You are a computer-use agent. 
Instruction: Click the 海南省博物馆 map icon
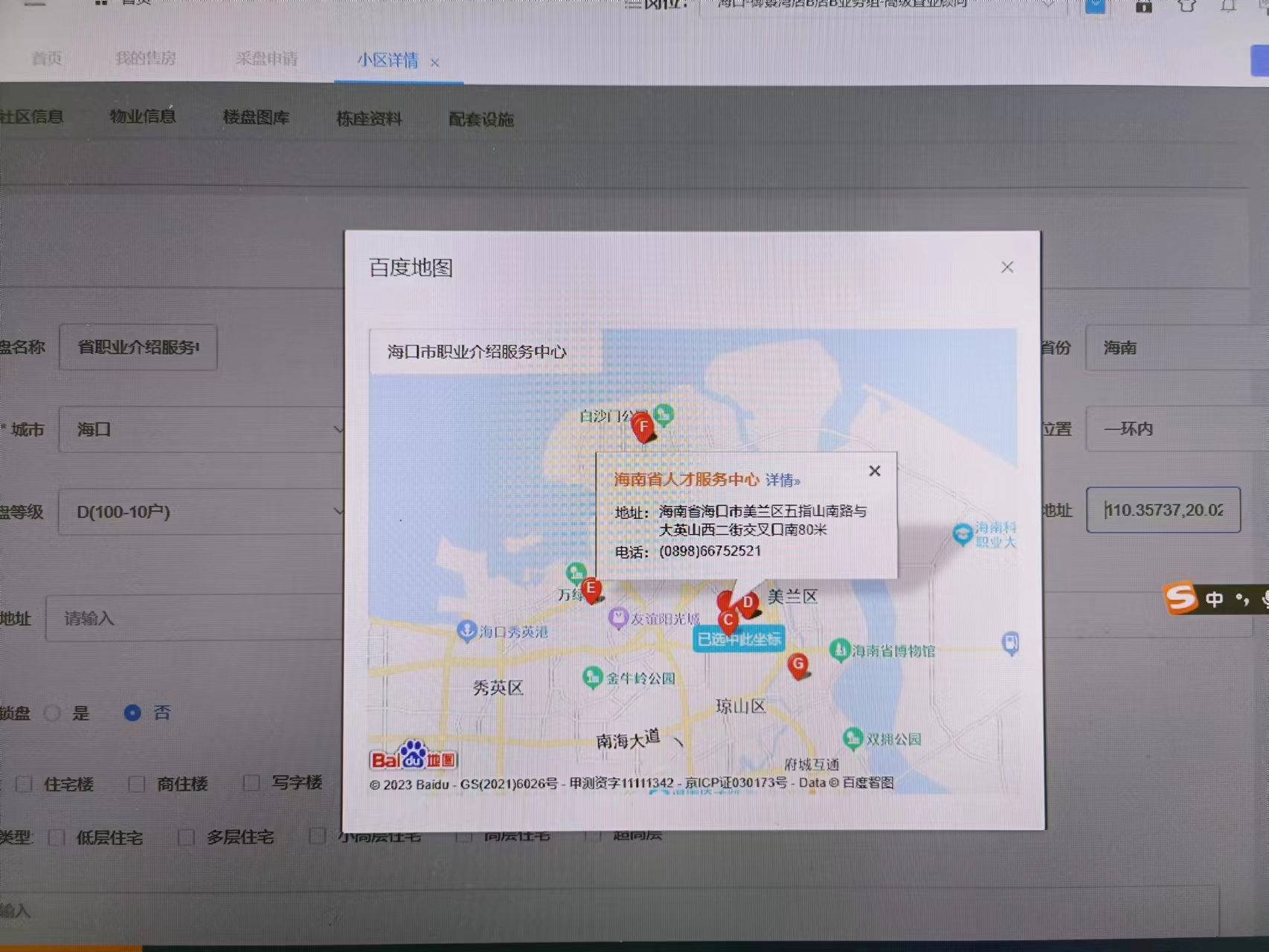point(840,650)
